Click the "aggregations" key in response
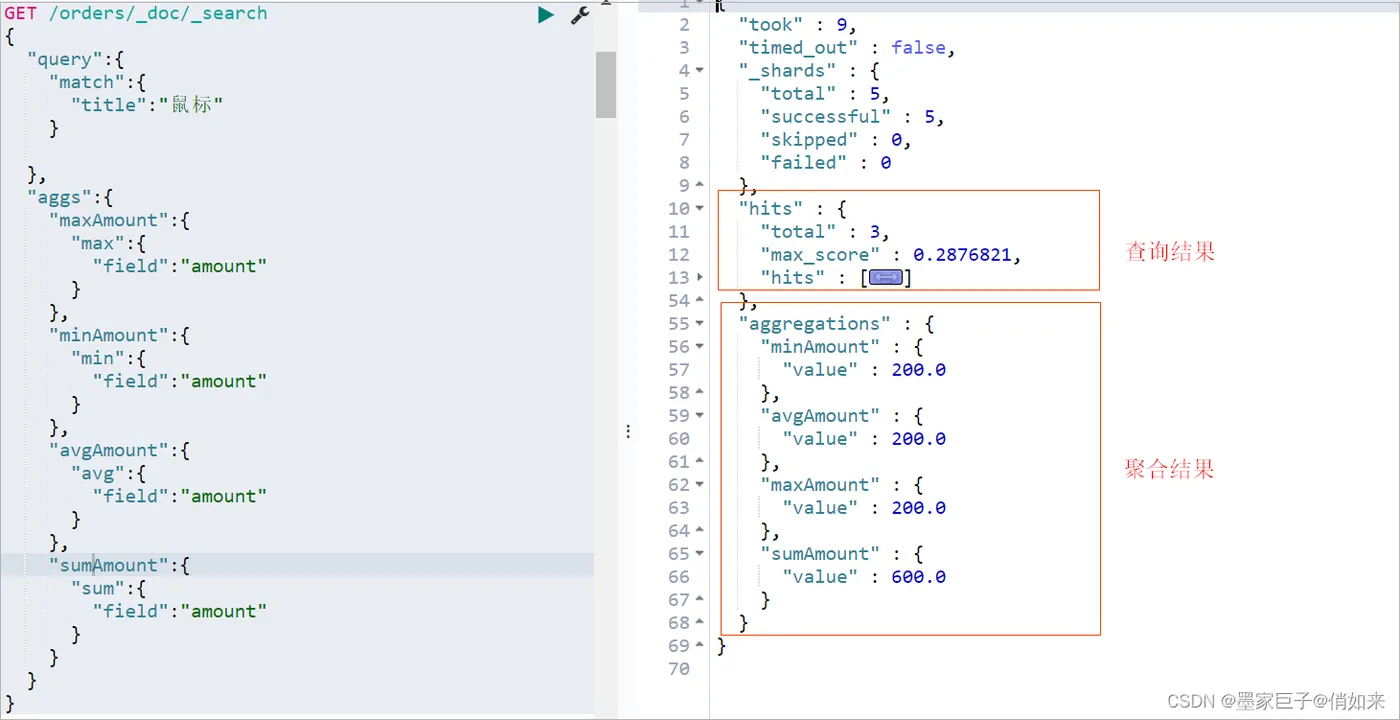Viewport: 1400px width, 720px height. click(815, 323)
